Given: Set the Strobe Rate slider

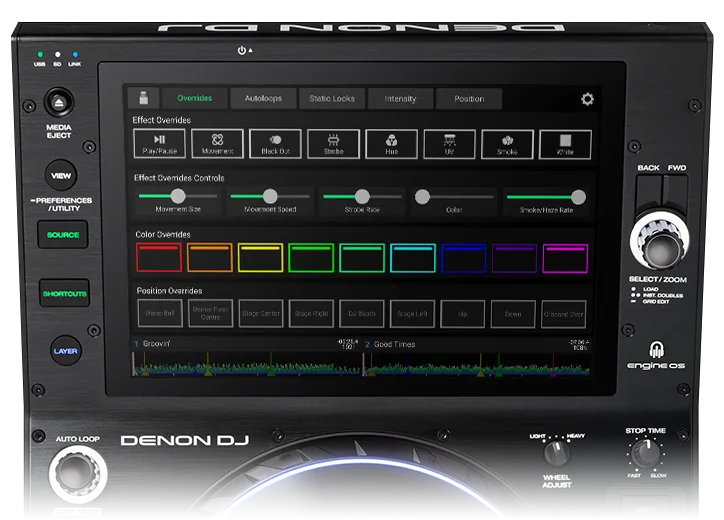Looking at the screenshot, I should pyautogui.click(x=362, y=196).
